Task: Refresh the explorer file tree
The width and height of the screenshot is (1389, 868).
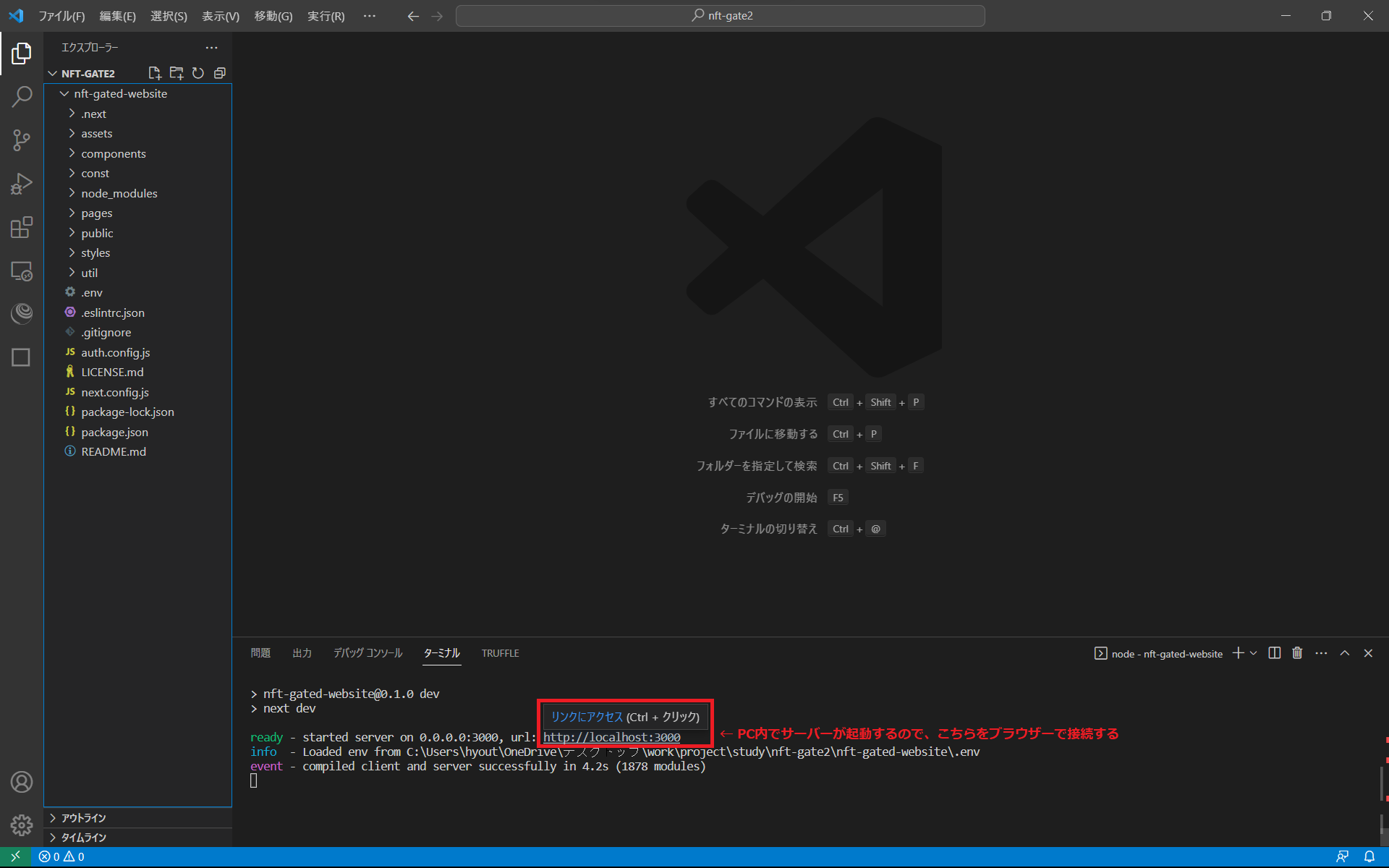Action: click(198, 73)
